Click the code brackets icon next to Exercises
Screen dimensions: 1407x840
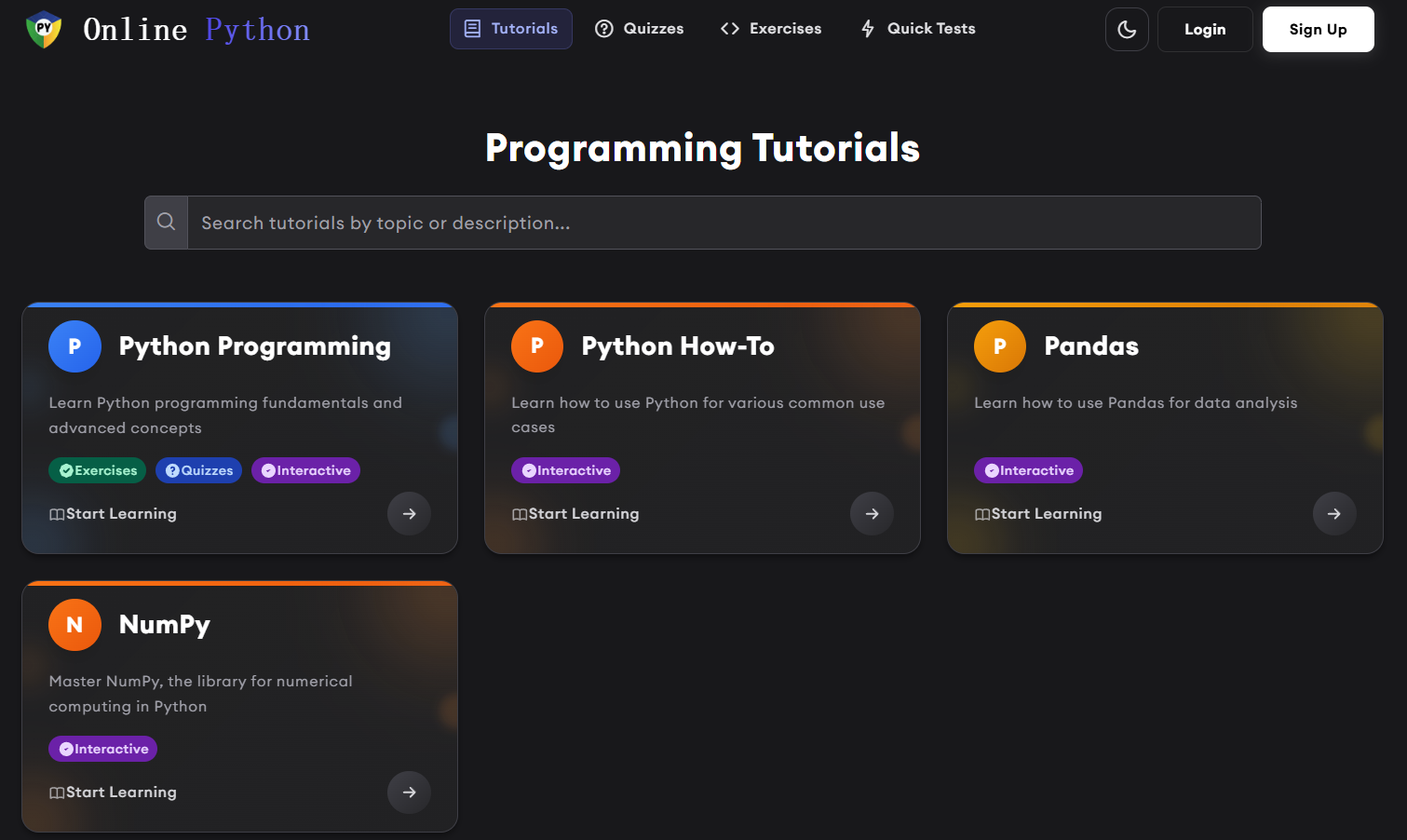pyautogui.click(x=729, y=29)
